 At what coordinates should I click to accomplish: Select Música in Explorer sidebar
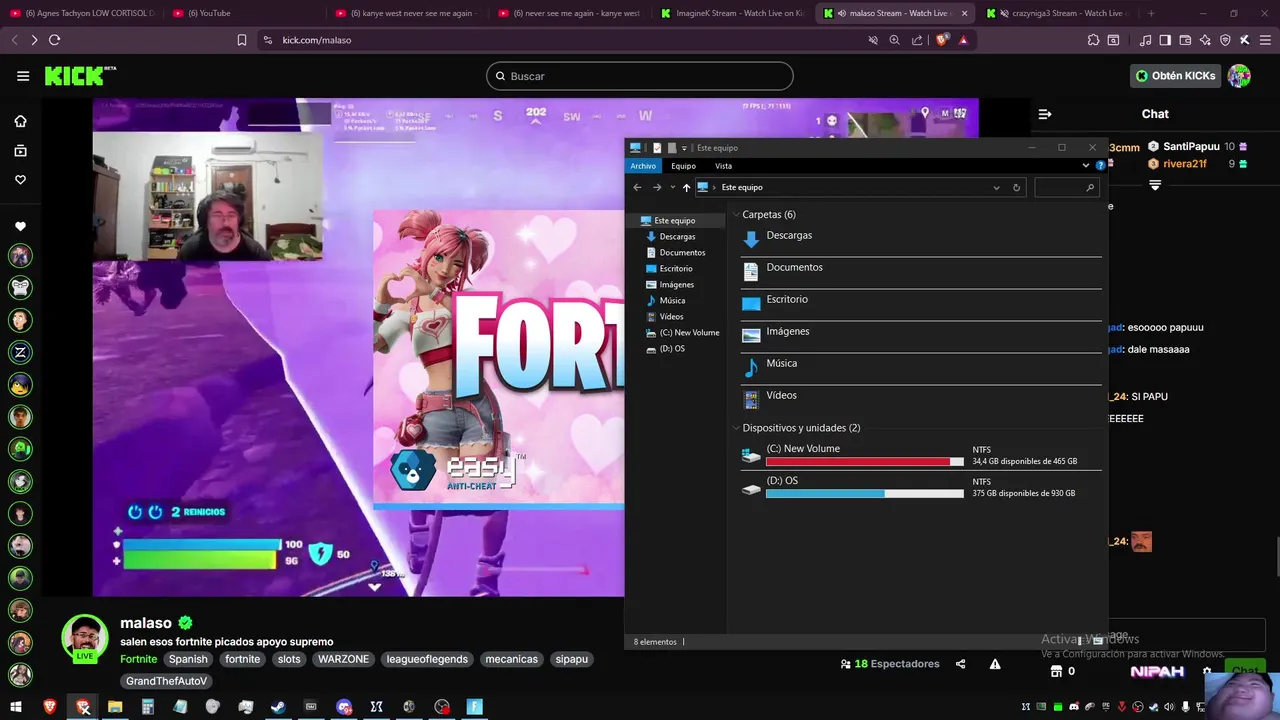672,301
